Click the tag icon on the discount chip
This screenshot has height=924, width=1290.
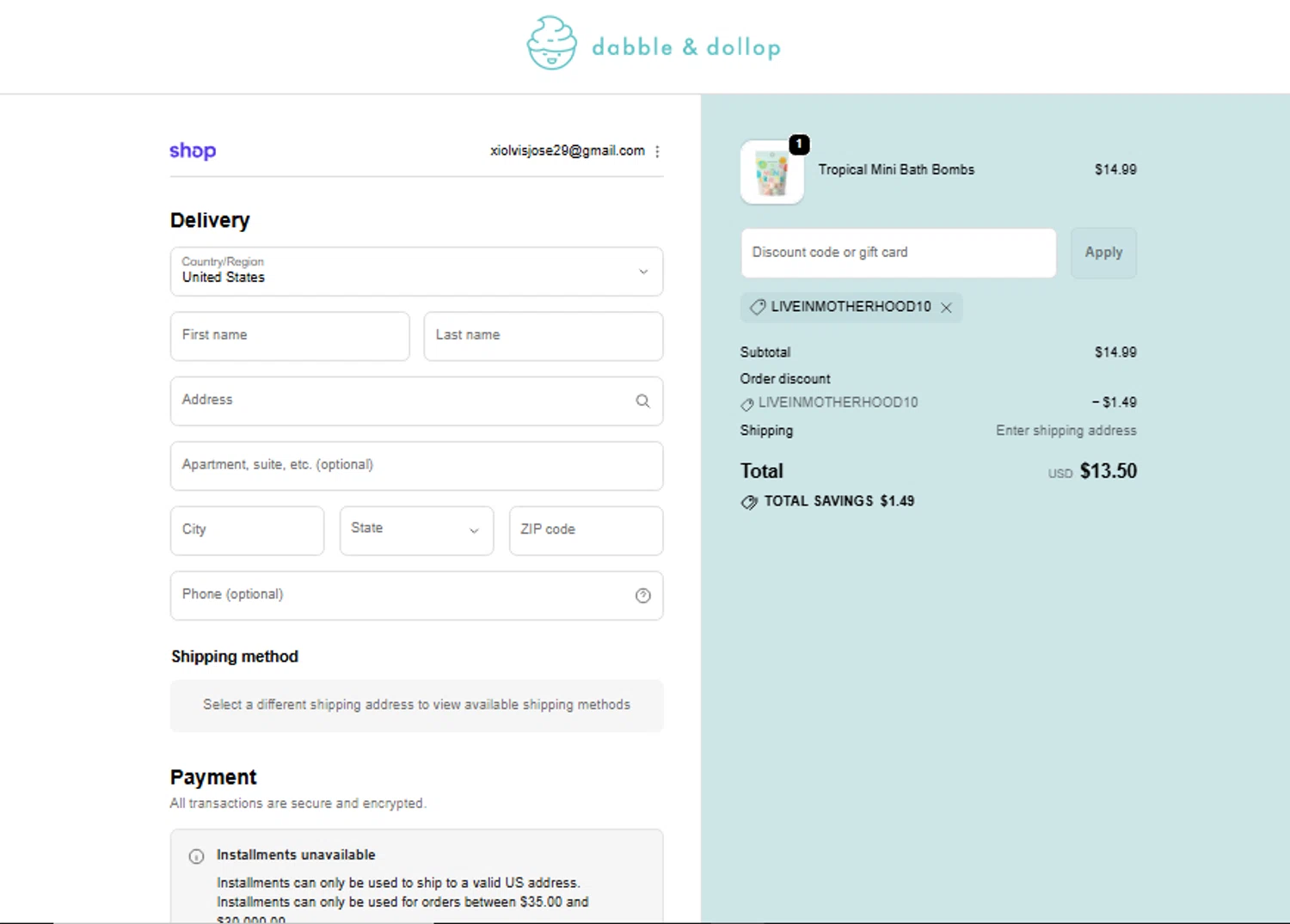[x=758, y=307]
